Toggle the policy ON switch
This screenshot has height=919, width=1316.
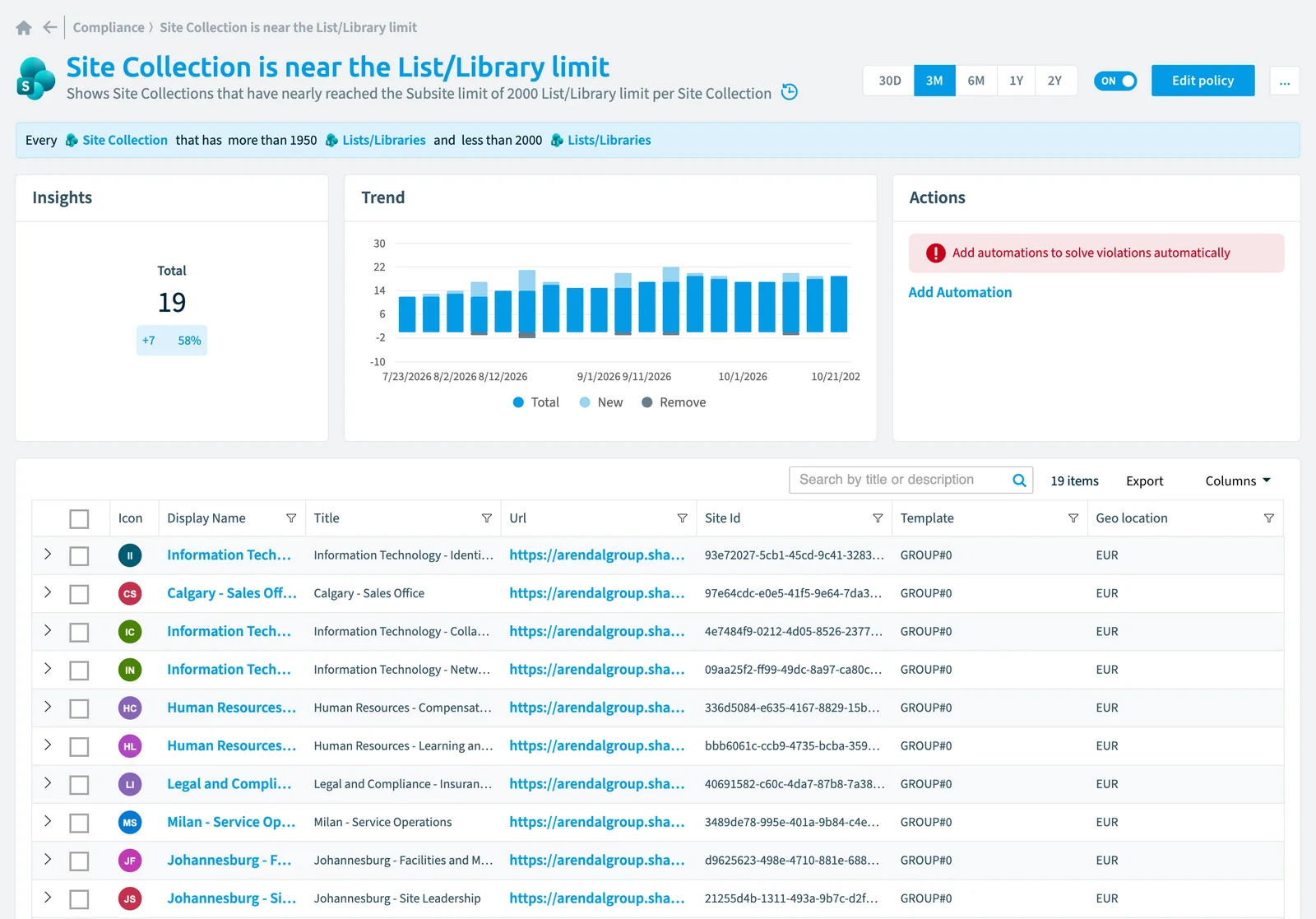(1115, 81)
